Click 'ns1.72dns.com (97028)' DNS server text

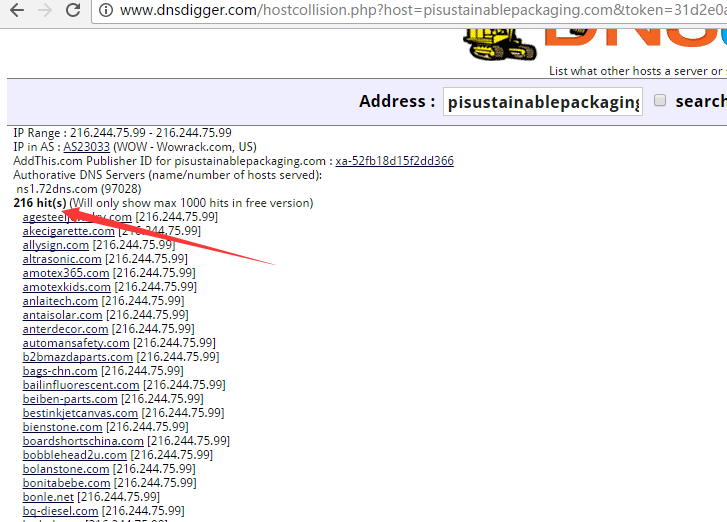pyautogui.click(x=79, y=189)
